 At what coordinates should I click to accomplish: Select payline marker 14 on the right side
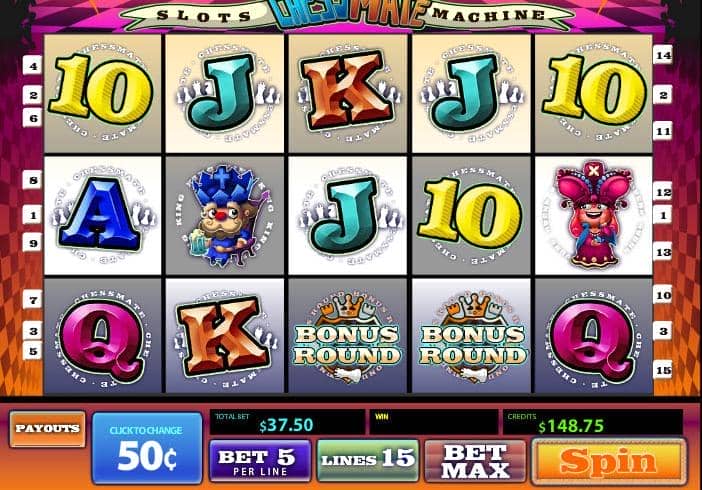point(663,55)
